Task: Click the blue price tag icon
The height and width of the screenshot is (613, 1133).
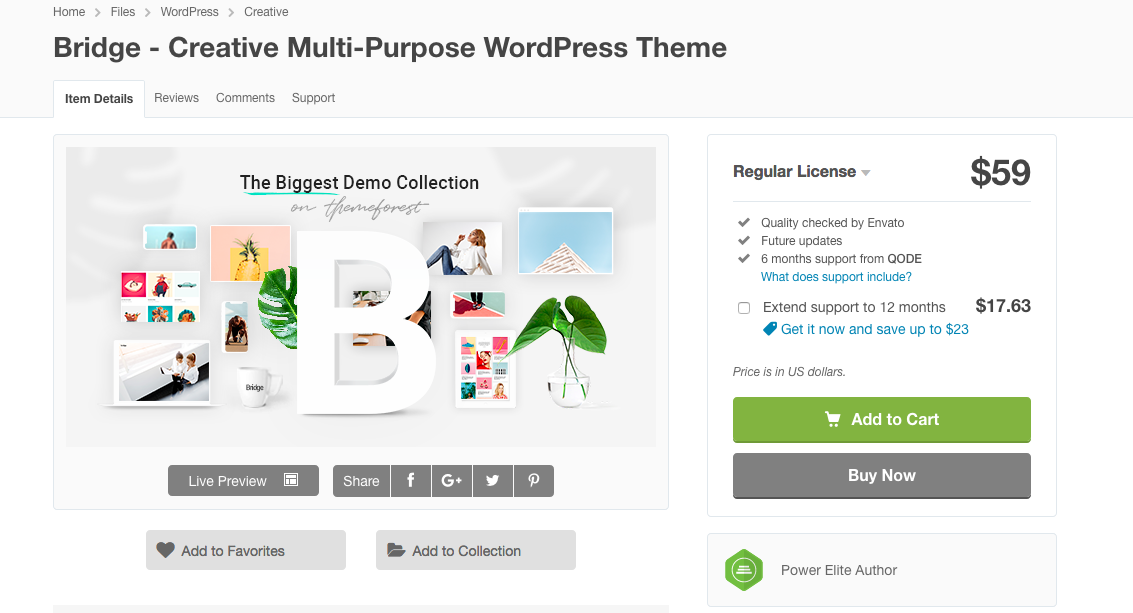Action: (x=770, y=329)
